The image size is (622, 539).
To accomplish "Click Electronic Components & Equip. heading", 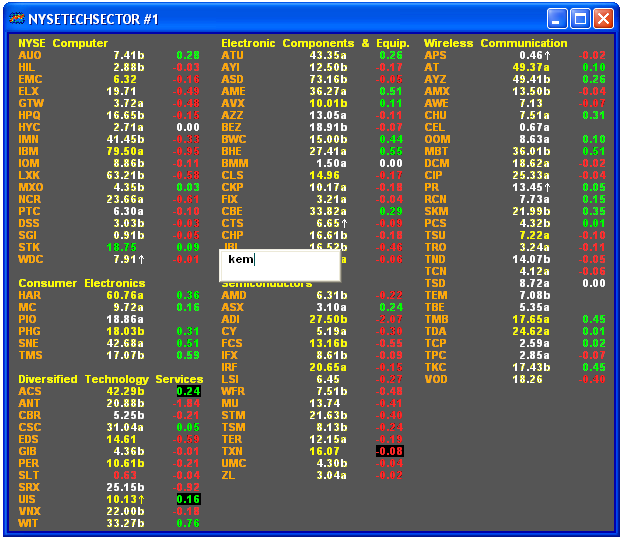I will [x=315, y=43].
